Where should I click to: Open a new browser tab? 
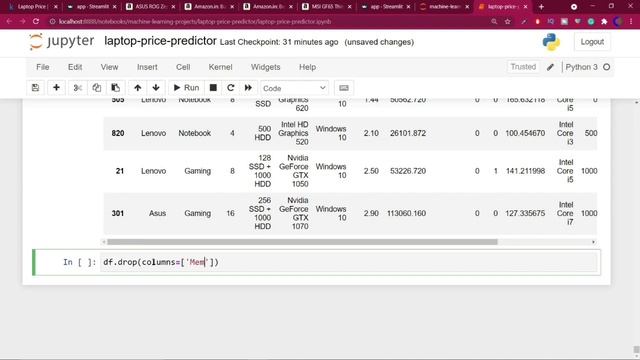coord(541,7)
